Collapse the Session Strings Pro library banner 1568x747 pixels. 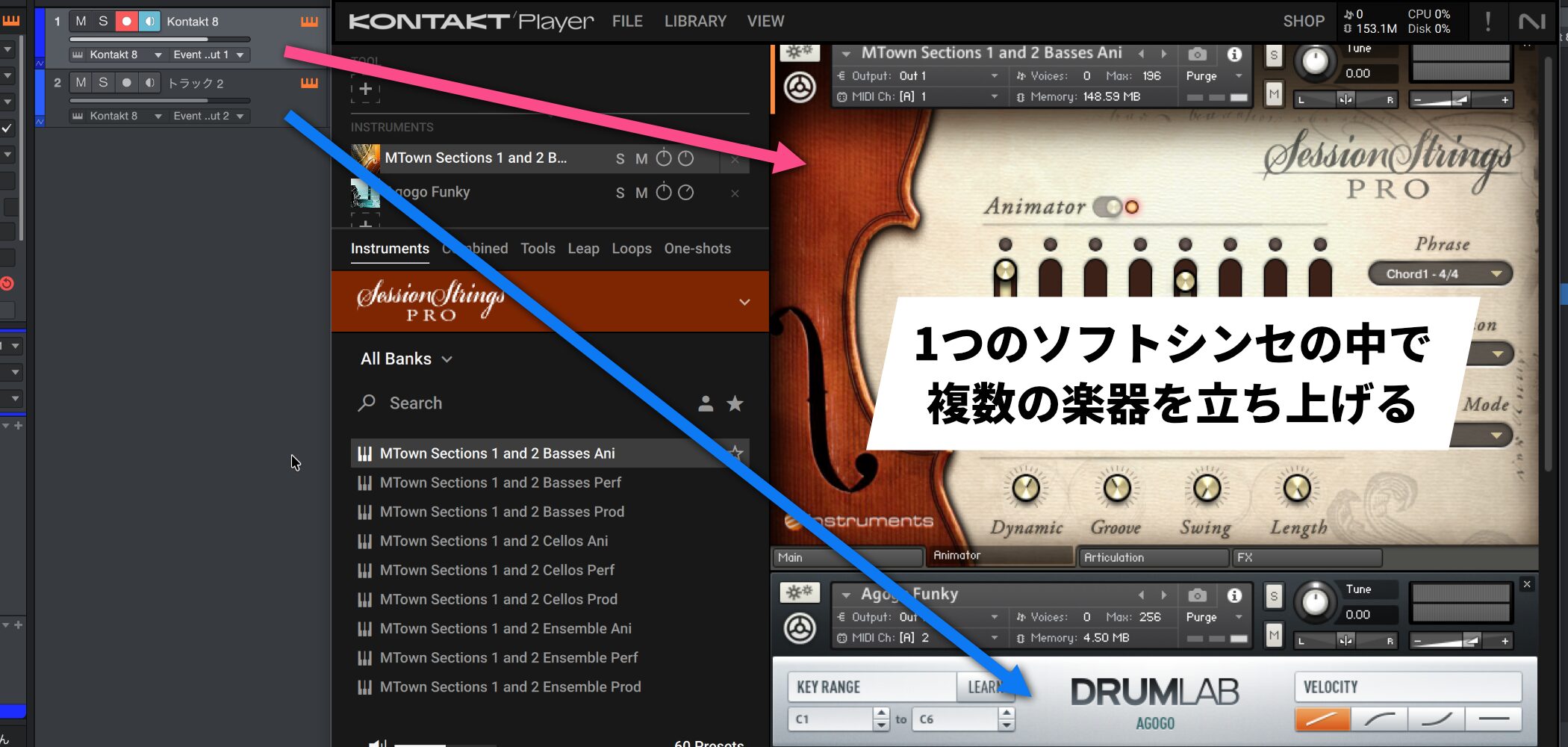[744, 302]
